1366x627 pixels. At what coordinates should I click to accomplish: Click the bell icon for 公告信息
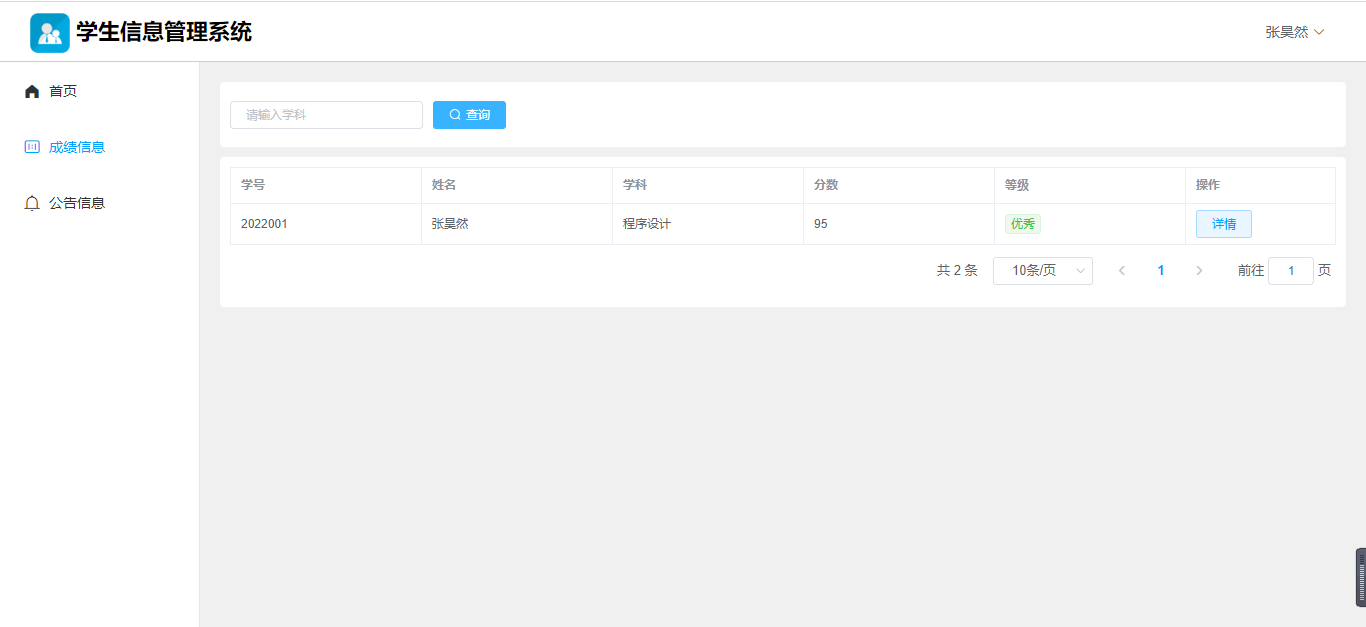click(32, 203)
